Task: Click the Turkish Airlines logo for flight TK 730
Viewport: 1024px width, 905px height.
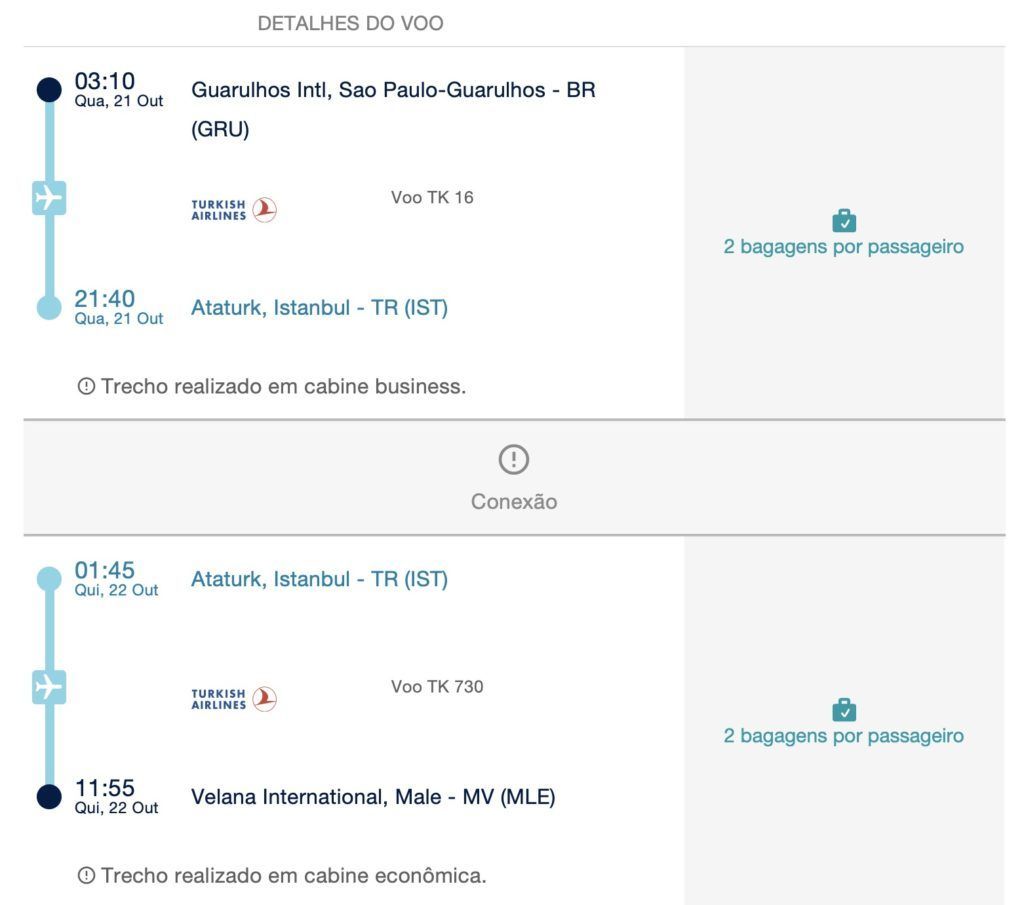Action: pos(234,699)
